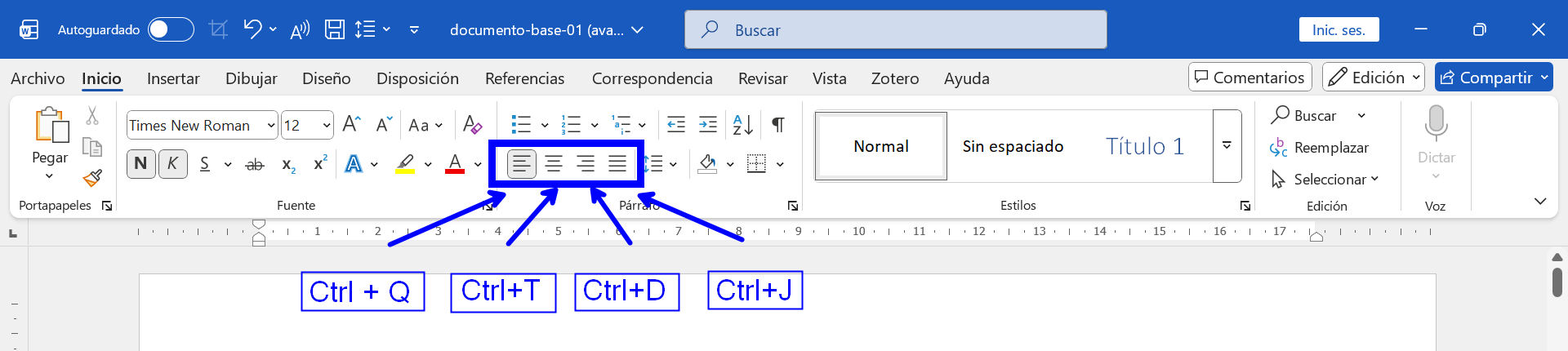The image size is (1568, 351).
Task: Increase font size with the larger A icon
Action: 351,124
